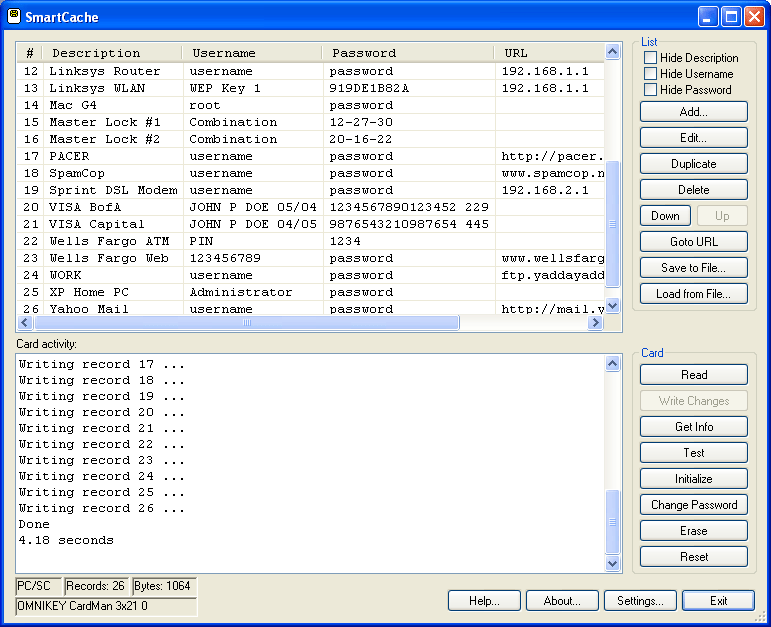Select the Master Lock #2 record
The width and height of the screenshot is (771, 627).
click(x=311, y=139)
